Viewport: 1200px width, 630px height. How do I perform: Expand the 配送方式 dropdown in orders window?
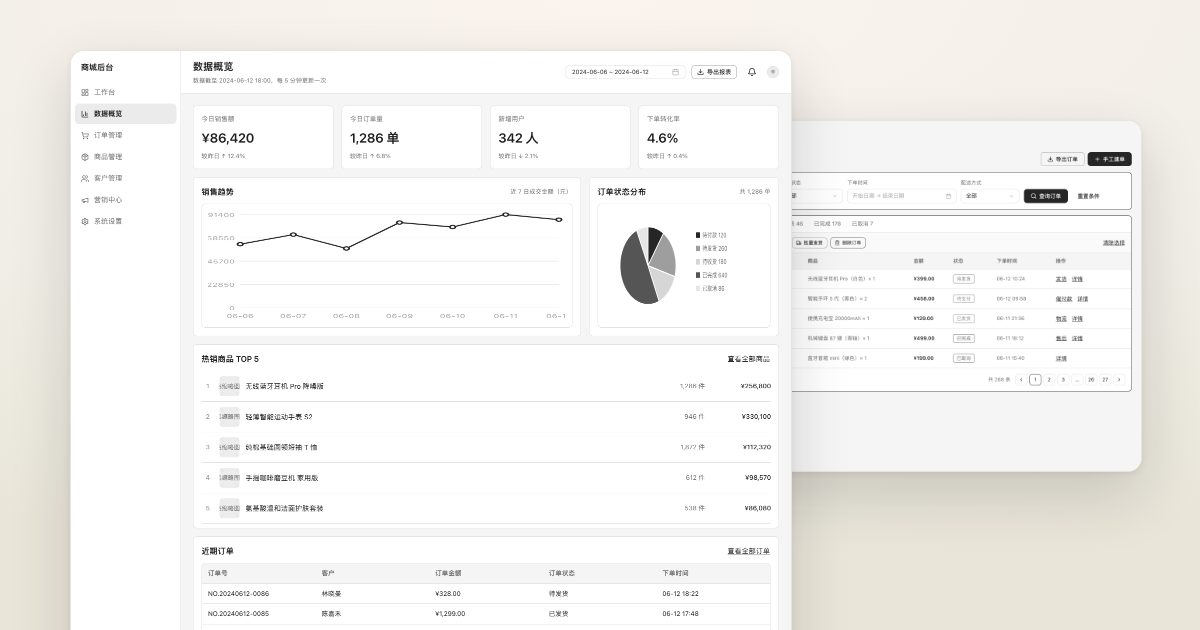tap(989, 196)
